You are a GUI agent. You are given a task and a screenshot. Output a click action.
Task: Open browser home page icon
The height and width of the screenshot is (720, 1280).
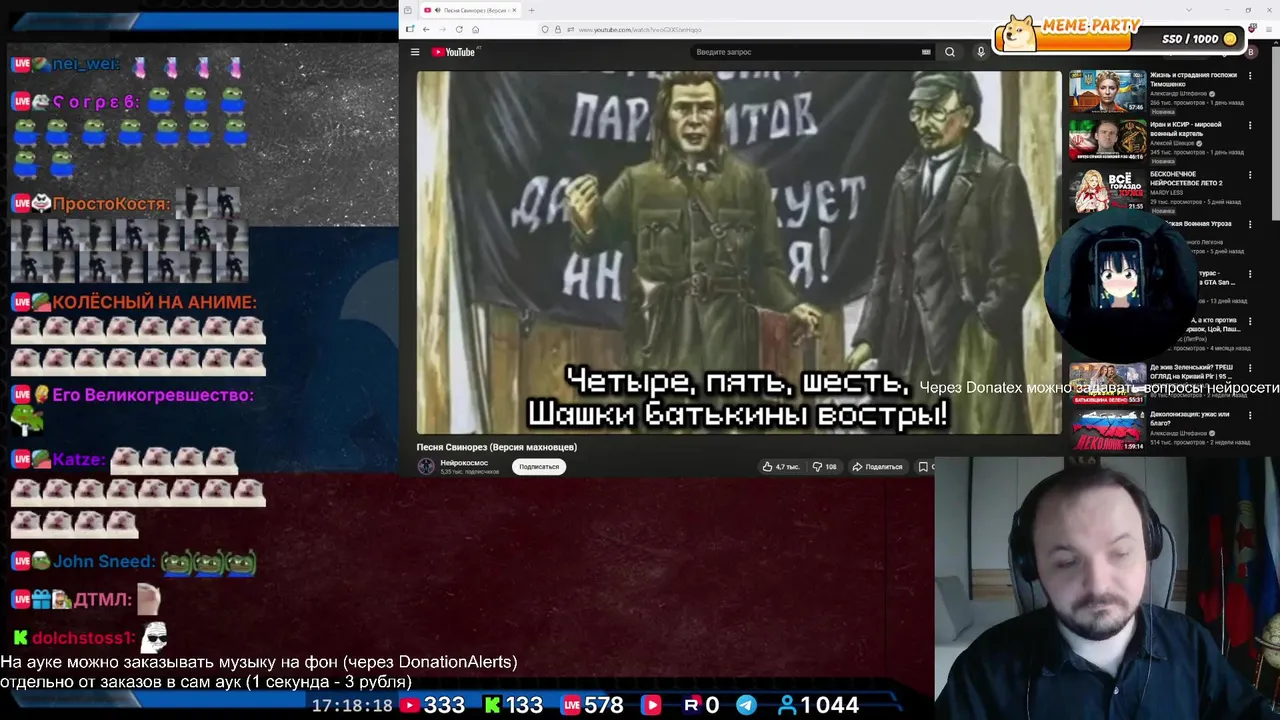click(475, 29)
